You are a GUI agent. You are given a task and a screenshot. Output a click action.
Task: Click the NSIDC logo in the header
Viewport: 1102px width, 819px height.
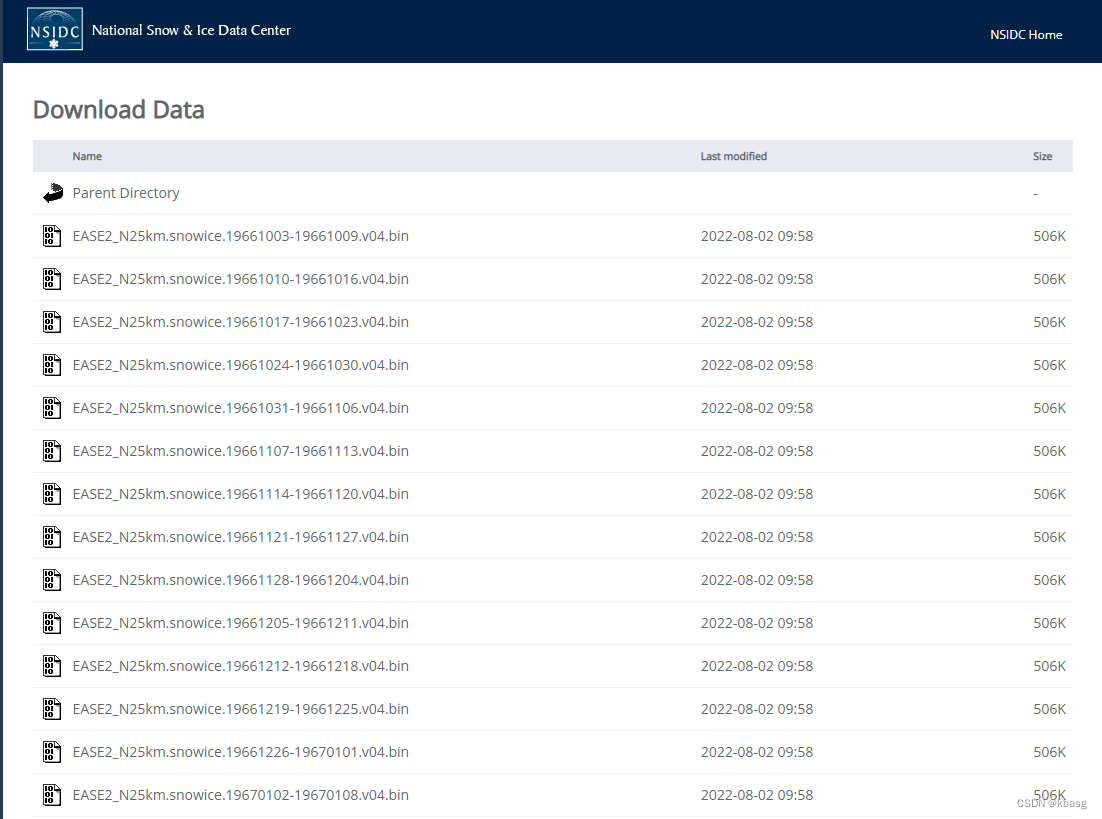pos(55,29)
